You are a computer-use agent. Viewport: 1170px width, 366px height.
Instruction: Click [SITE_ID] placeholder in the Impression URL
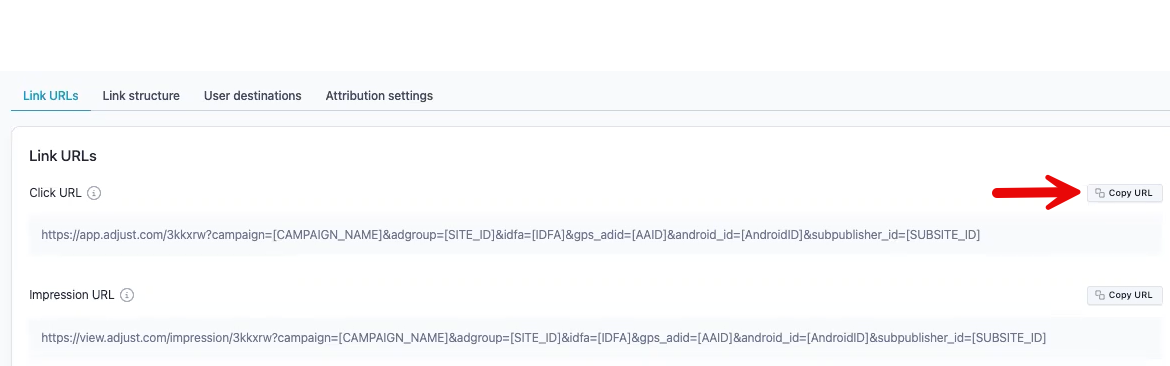[536, 338]
